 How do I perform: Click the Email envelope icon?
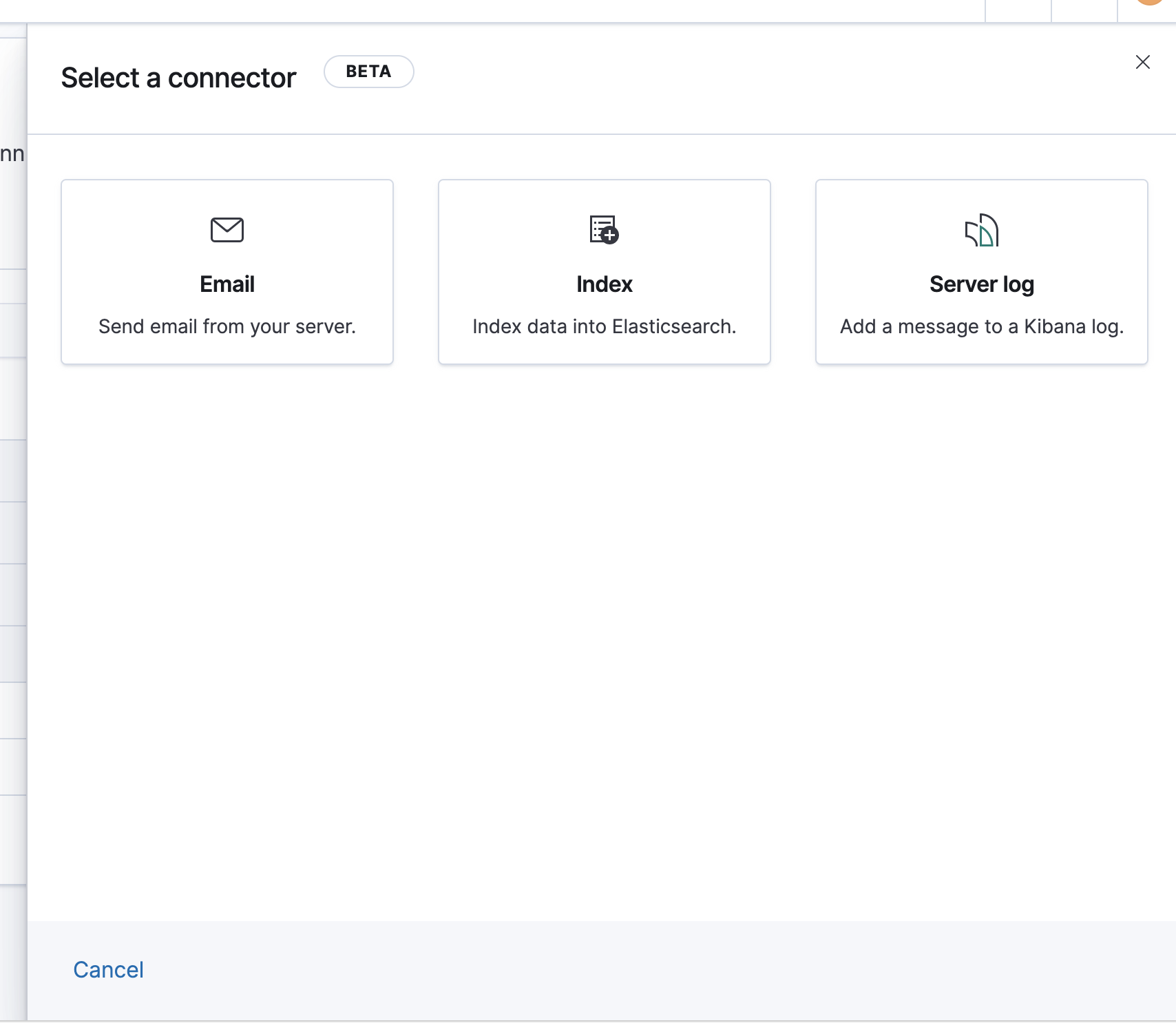(227, 230)
